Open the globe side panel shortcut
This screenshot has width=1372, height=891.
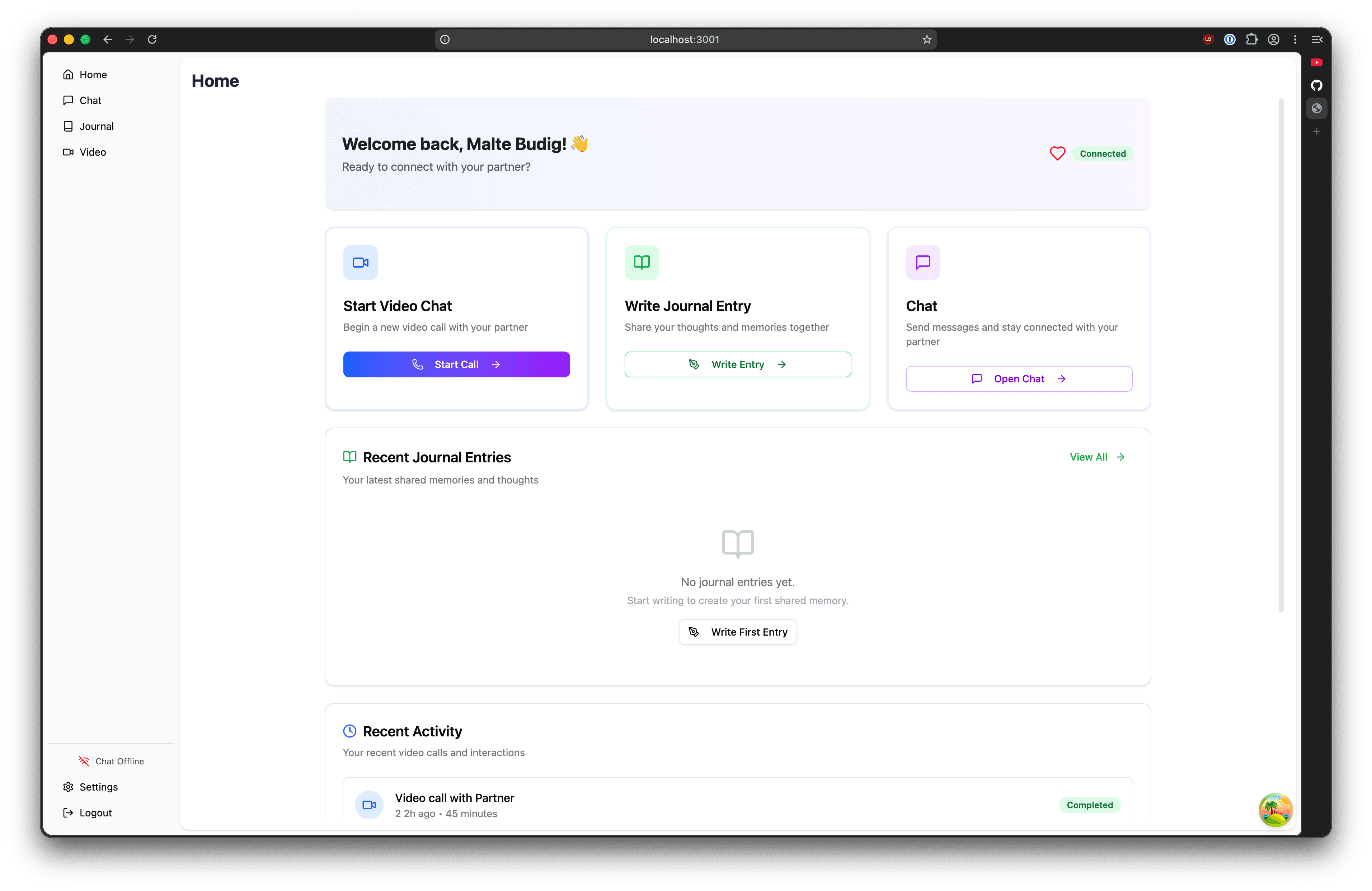tap(1317, 108)
